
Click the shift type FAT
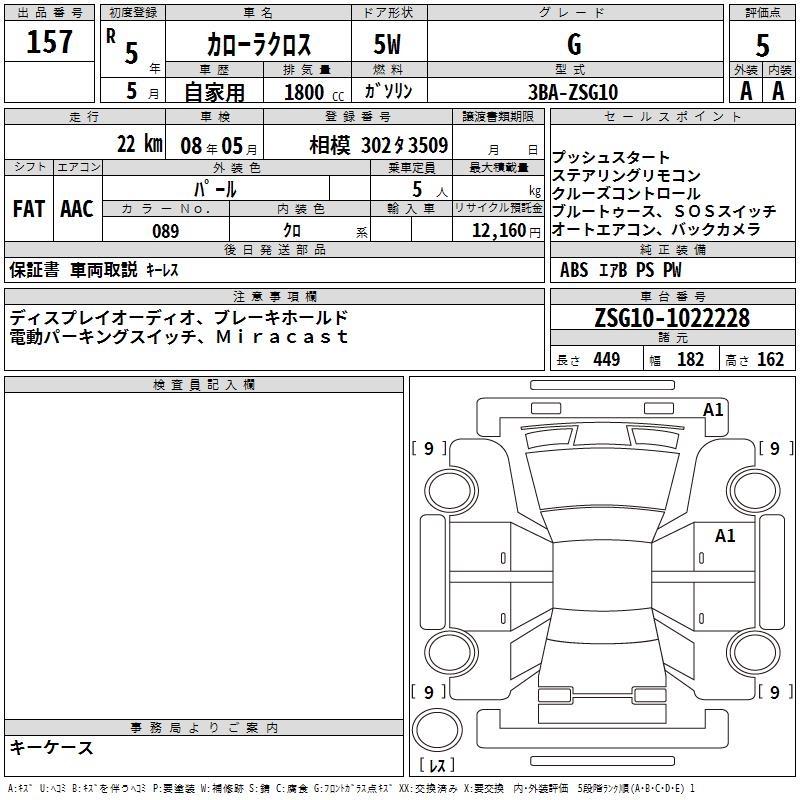(x=29, y=209)
